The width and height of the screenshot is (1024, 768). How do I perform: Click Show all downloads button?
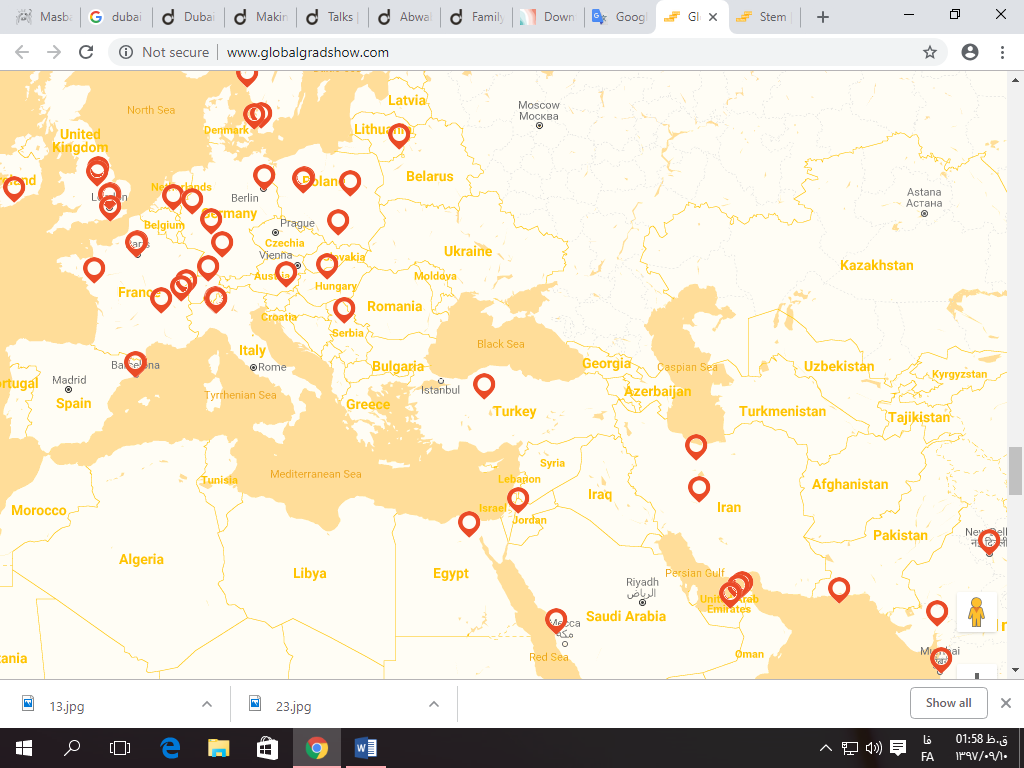click(948, 703)
